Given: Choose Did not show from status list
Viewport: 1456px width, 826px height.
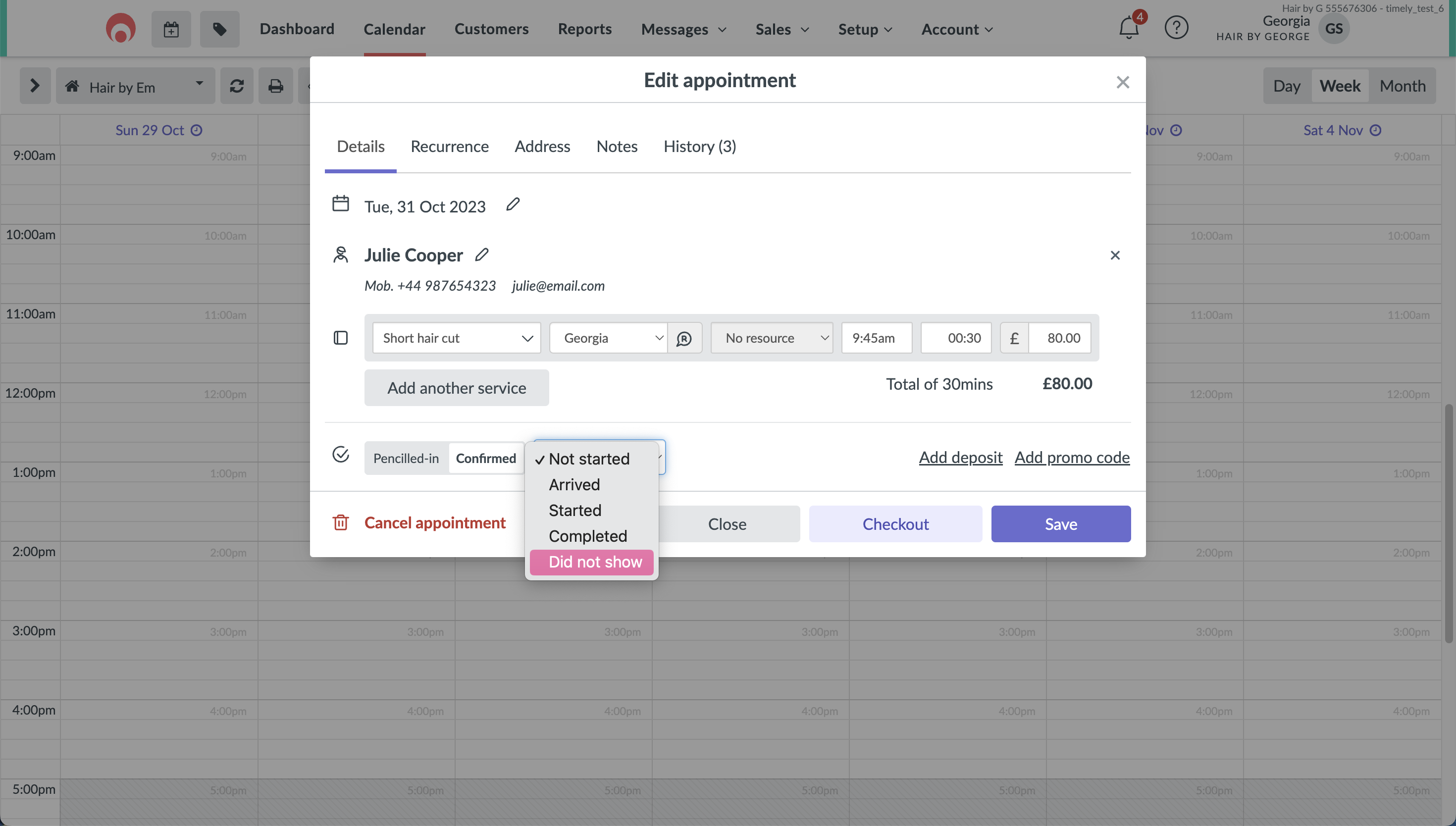Looking at the screenshot, I should pyautogui.click(x=594, y=562).
